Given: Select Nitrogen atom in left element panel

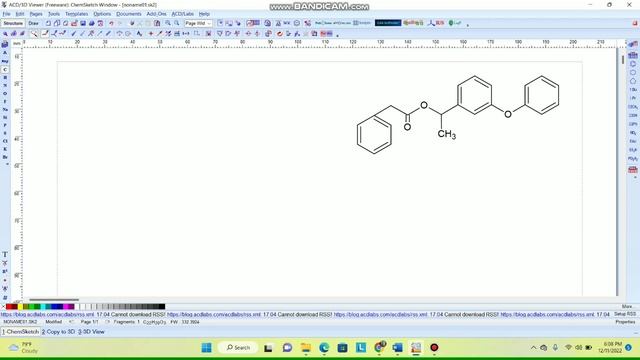Looking at the screenshot, I should (5, 86).
